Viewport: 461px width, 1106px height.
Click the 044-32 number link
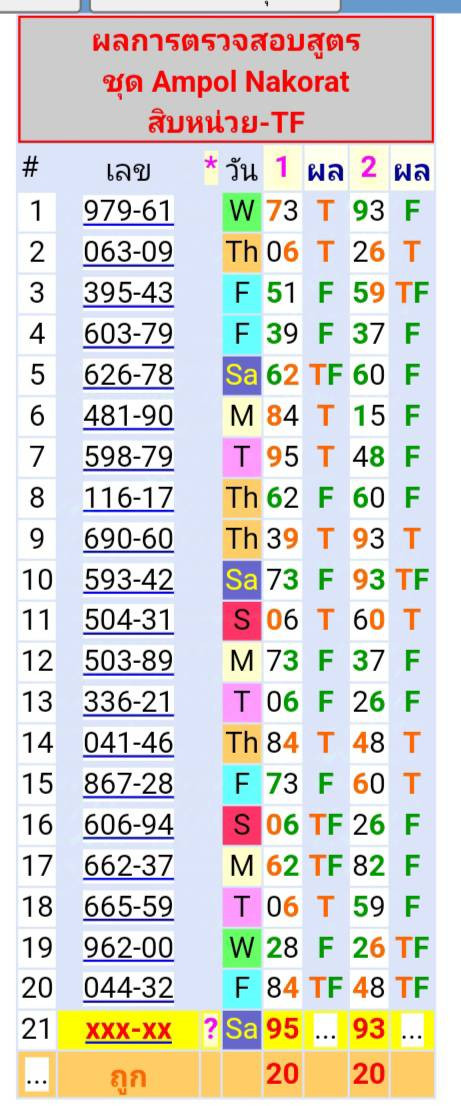pyautogui.click(x=128, y=988)
